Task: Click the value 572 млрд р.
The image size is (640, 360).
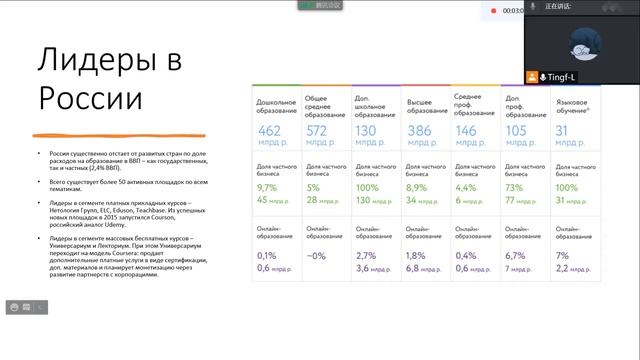Action: click(321, 136)
